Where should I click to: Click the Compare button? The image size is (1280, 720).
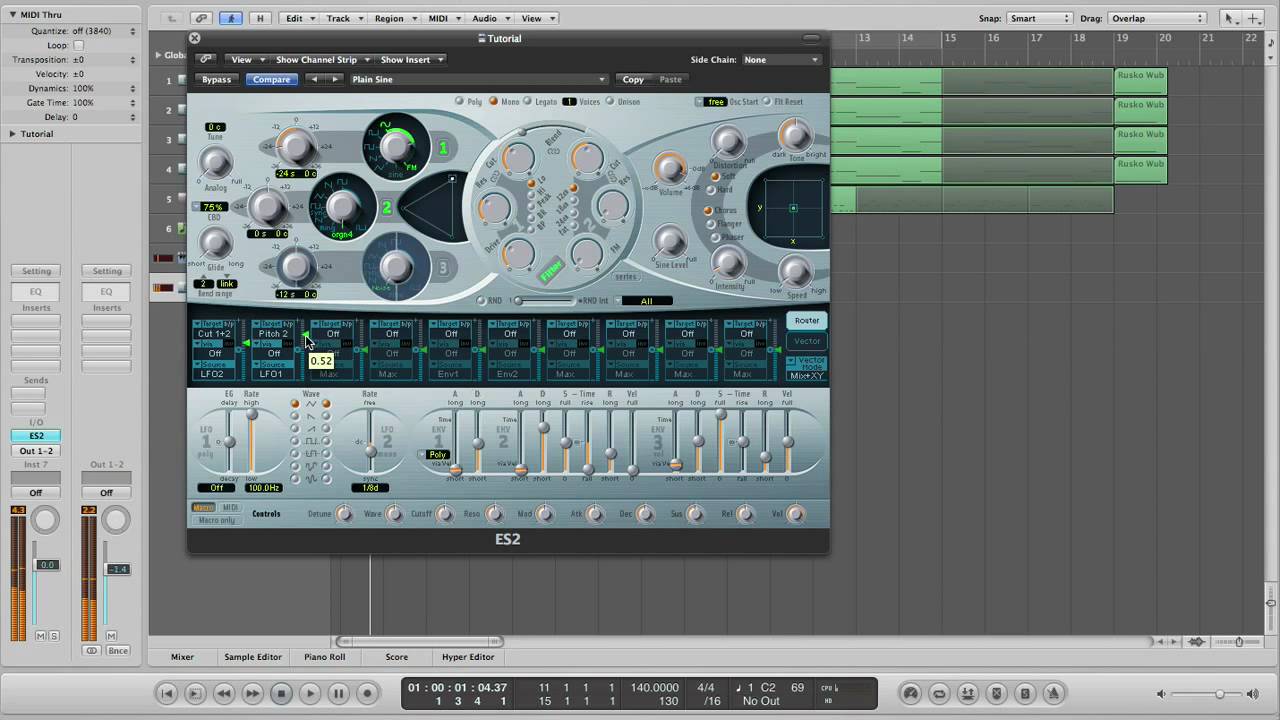(x=271, y=79)
